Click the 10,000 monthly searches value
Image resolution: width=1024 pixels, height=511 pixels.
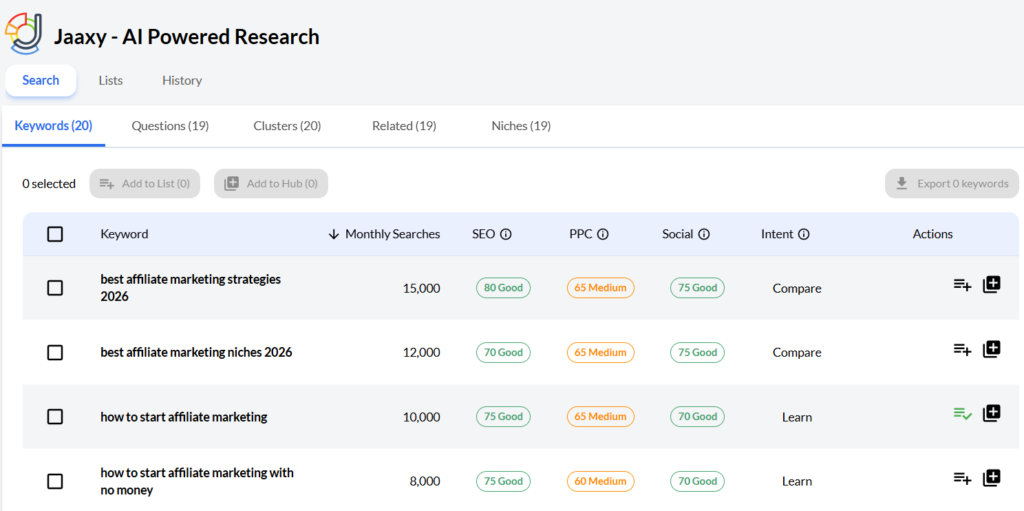(422, 416)
